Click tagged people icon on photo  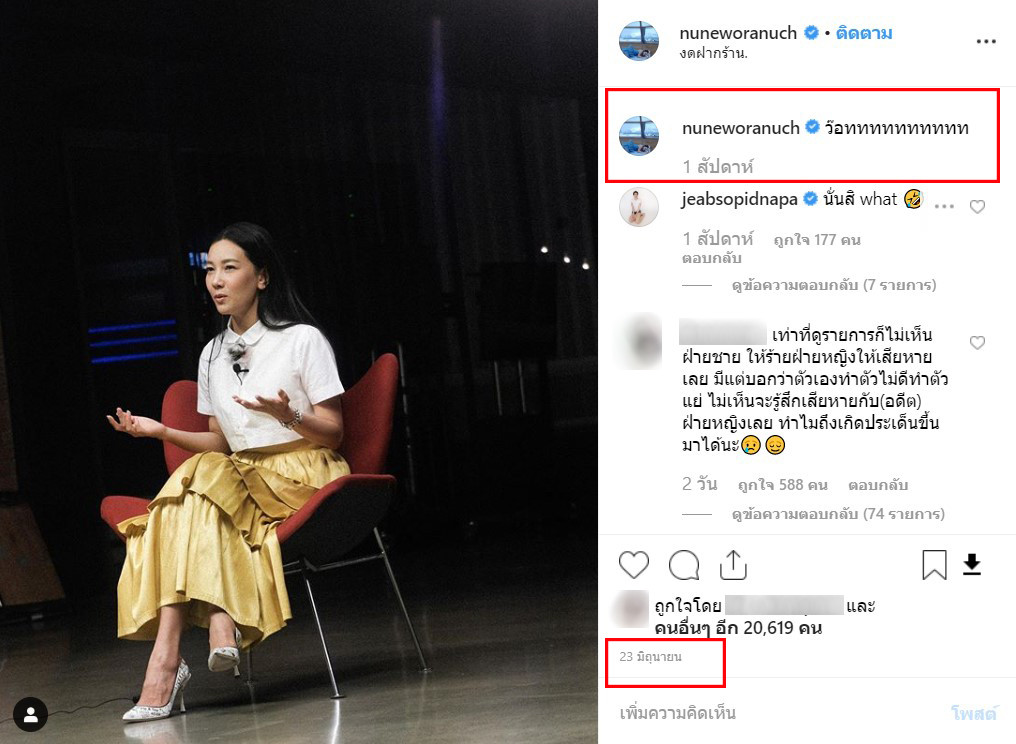point(30,715)
